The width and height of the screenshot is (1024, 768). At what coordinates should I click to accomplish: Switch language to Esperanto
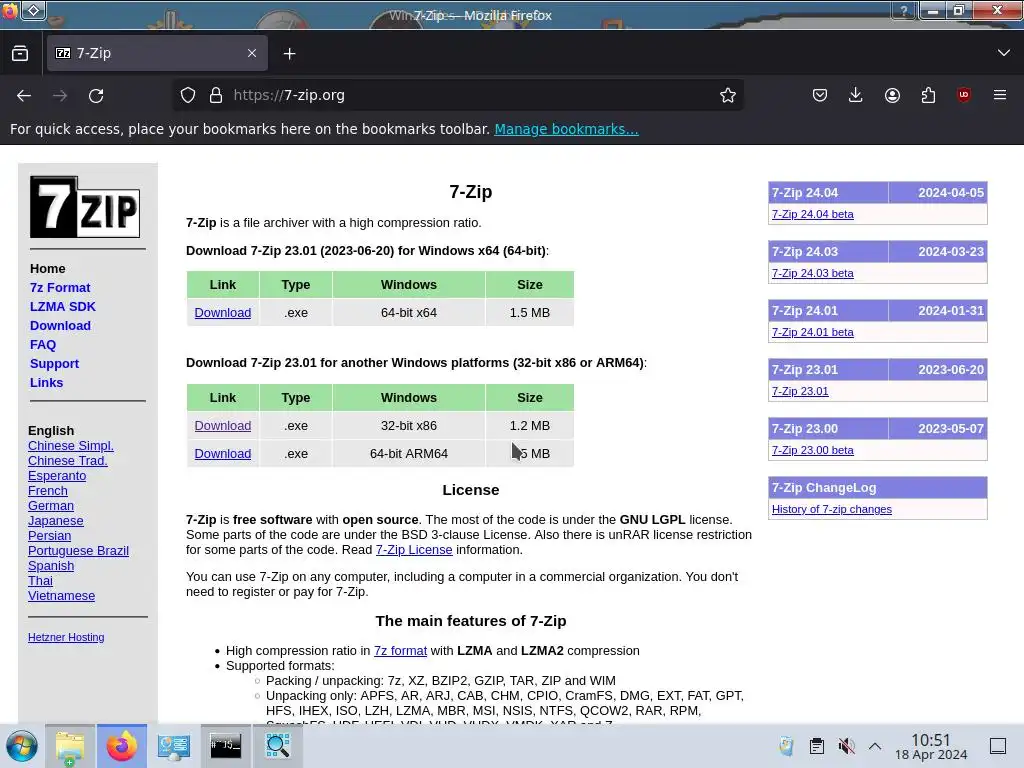coord(57,475)
